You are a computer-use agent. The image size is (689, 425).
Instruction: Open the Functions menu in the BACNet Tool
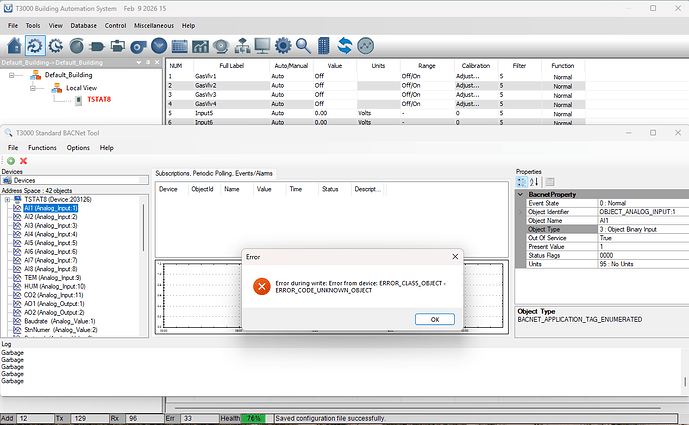pos(42,147)
